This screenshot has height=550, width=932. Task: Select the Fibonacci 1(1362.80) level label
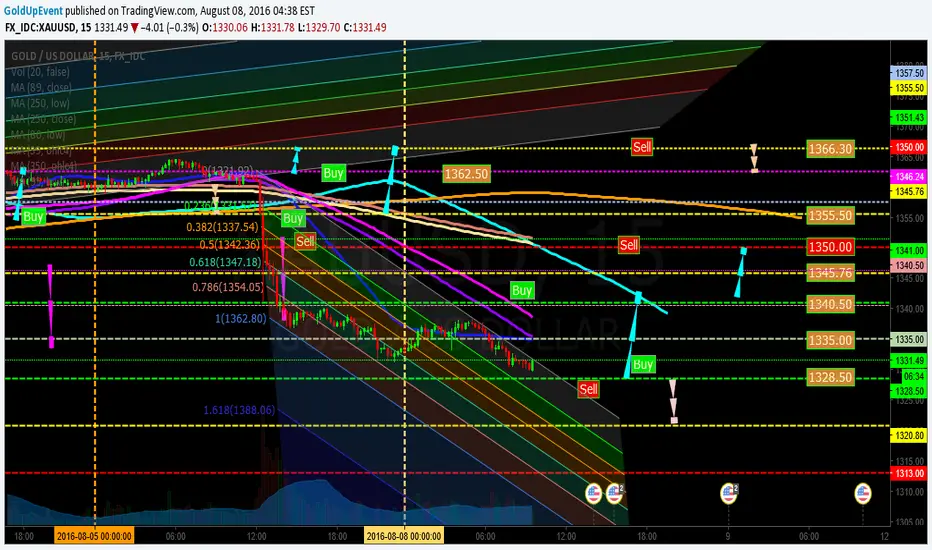tap(241, 319)
